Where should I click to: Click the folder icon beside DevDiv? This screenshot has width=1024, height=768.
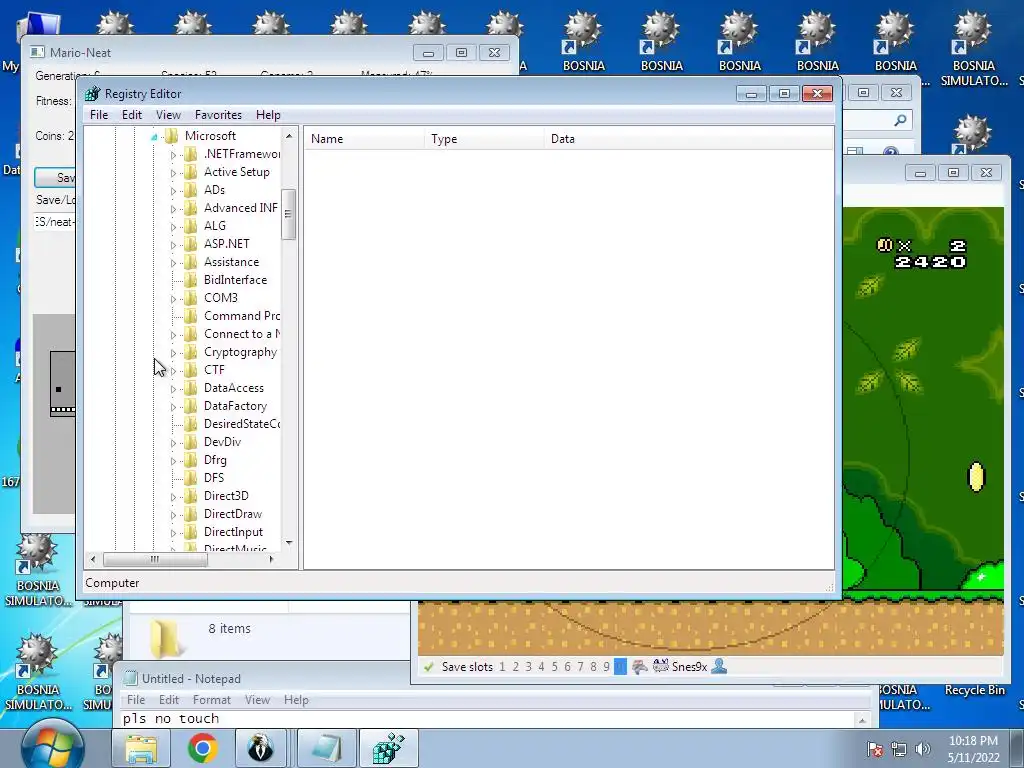191,442
